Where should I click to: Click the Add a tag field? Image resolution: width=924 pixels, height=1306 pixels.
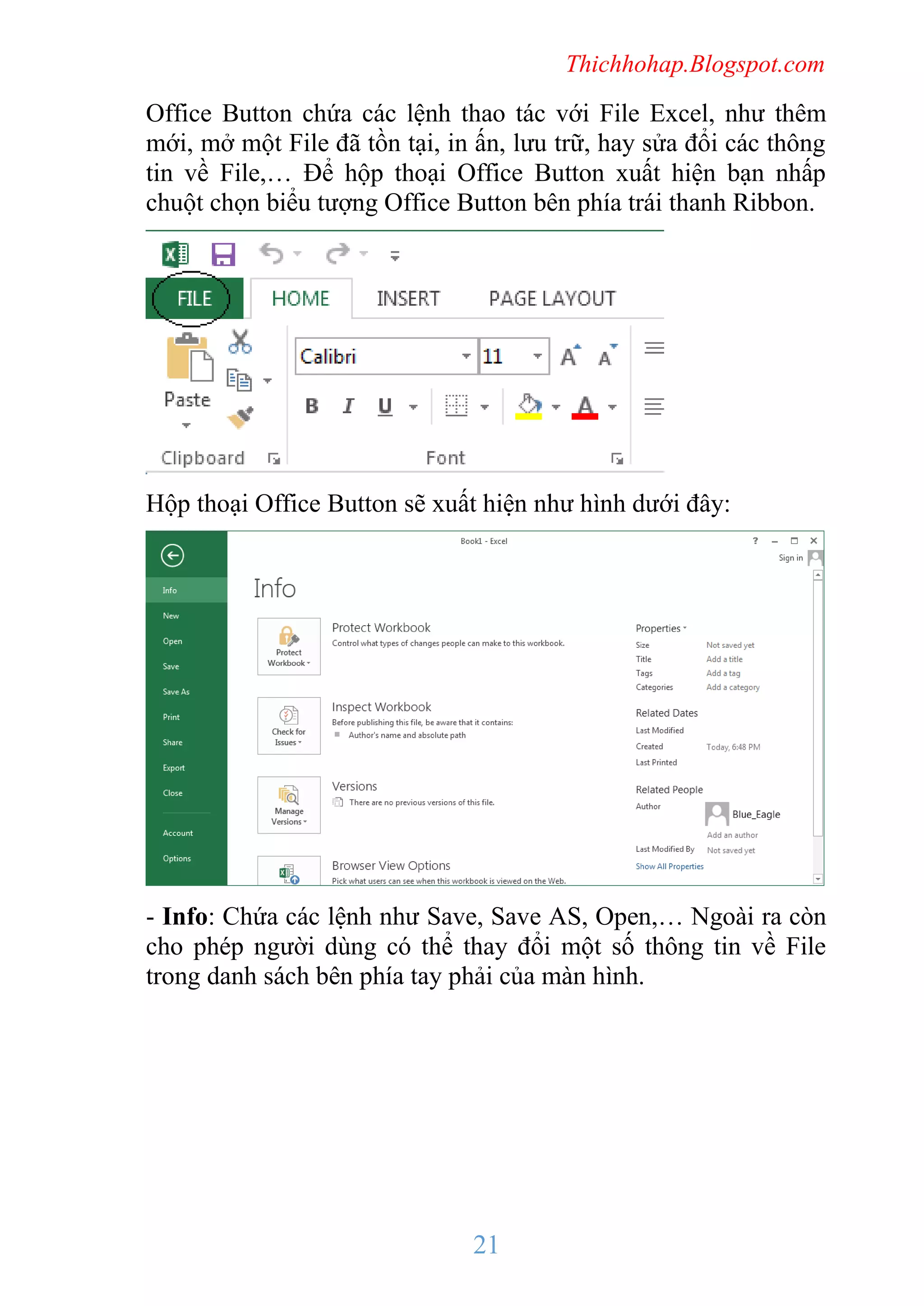pyautogui.click(x=723, y=674)
